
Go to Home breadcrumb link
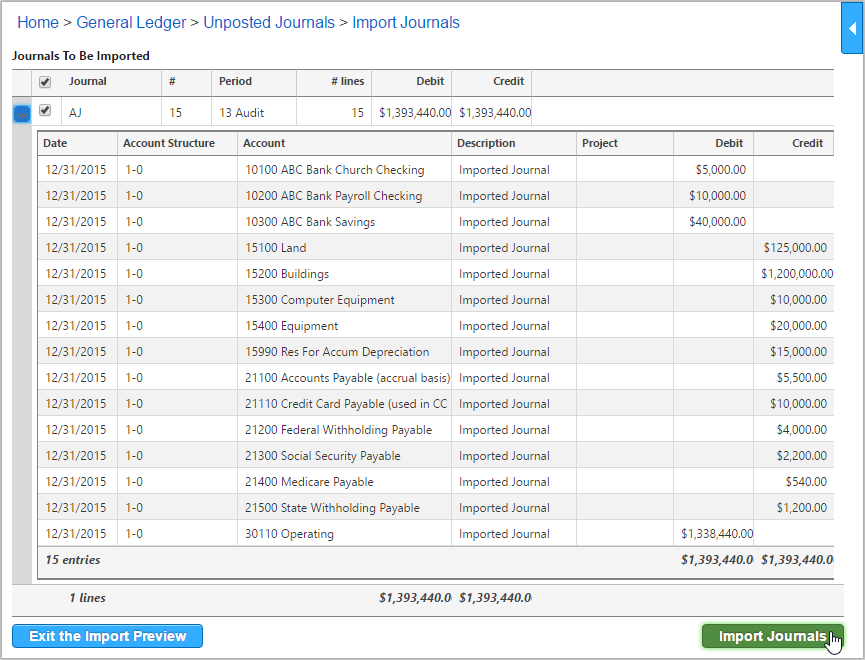38,23
